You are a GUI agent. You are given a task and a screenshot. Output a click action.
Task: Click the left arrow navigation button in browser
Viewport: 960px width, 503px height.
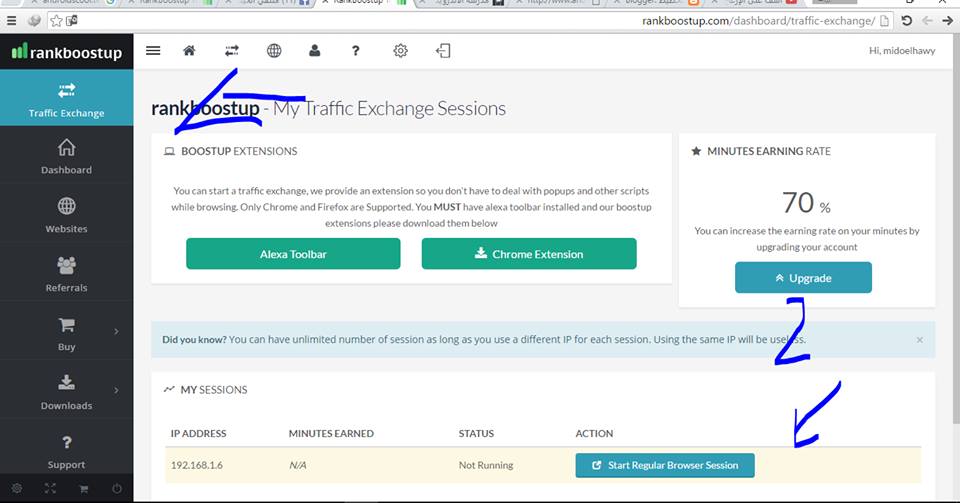point(928,21)
